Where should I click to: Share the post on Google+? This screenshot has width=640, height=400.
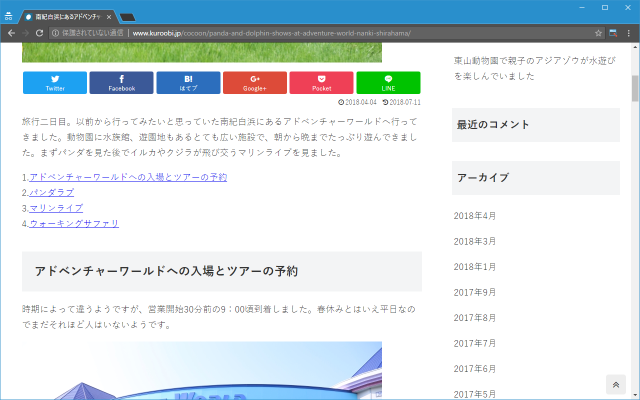coord(255,83)
